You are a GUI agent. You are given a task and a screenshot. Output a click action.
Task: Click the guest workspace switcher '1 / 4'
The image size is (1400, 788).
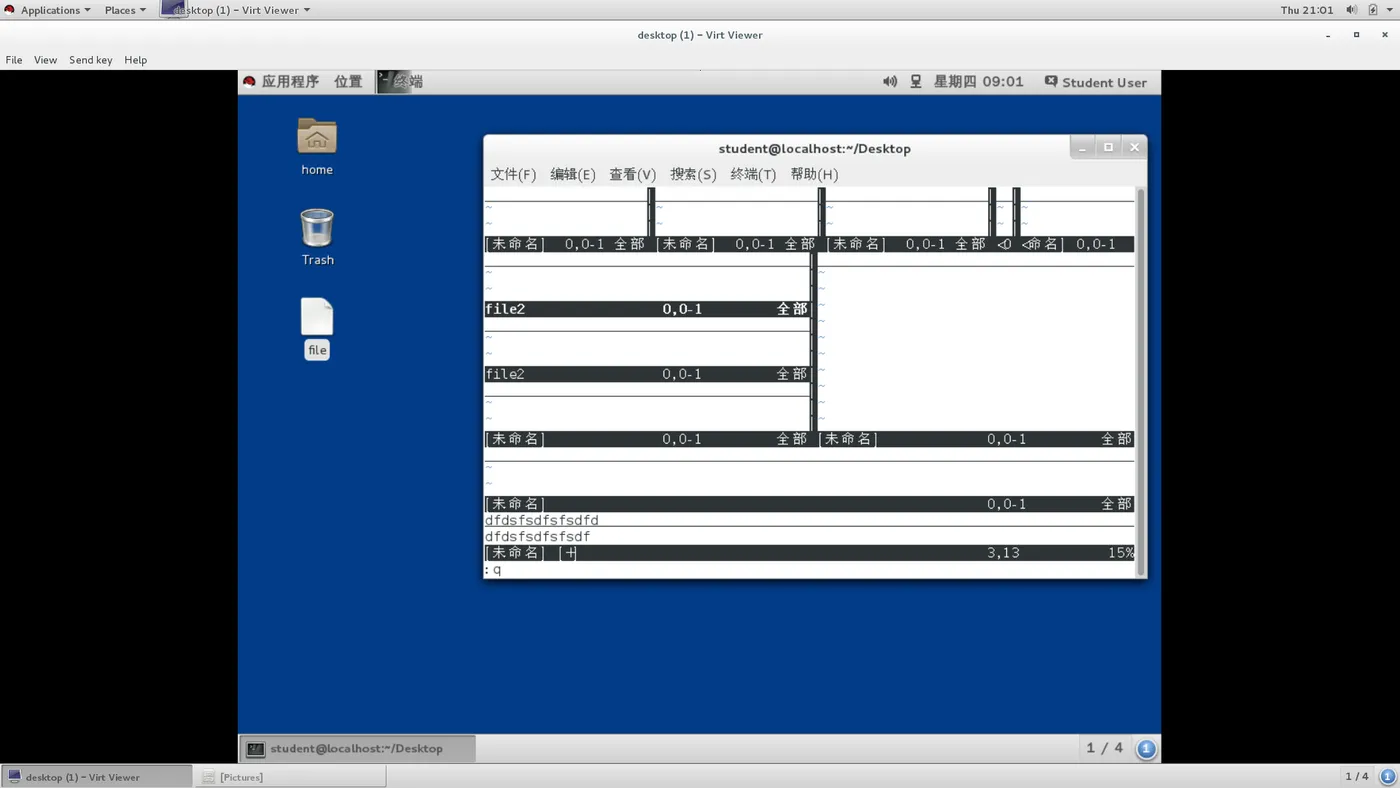(x=1105, y=748)
